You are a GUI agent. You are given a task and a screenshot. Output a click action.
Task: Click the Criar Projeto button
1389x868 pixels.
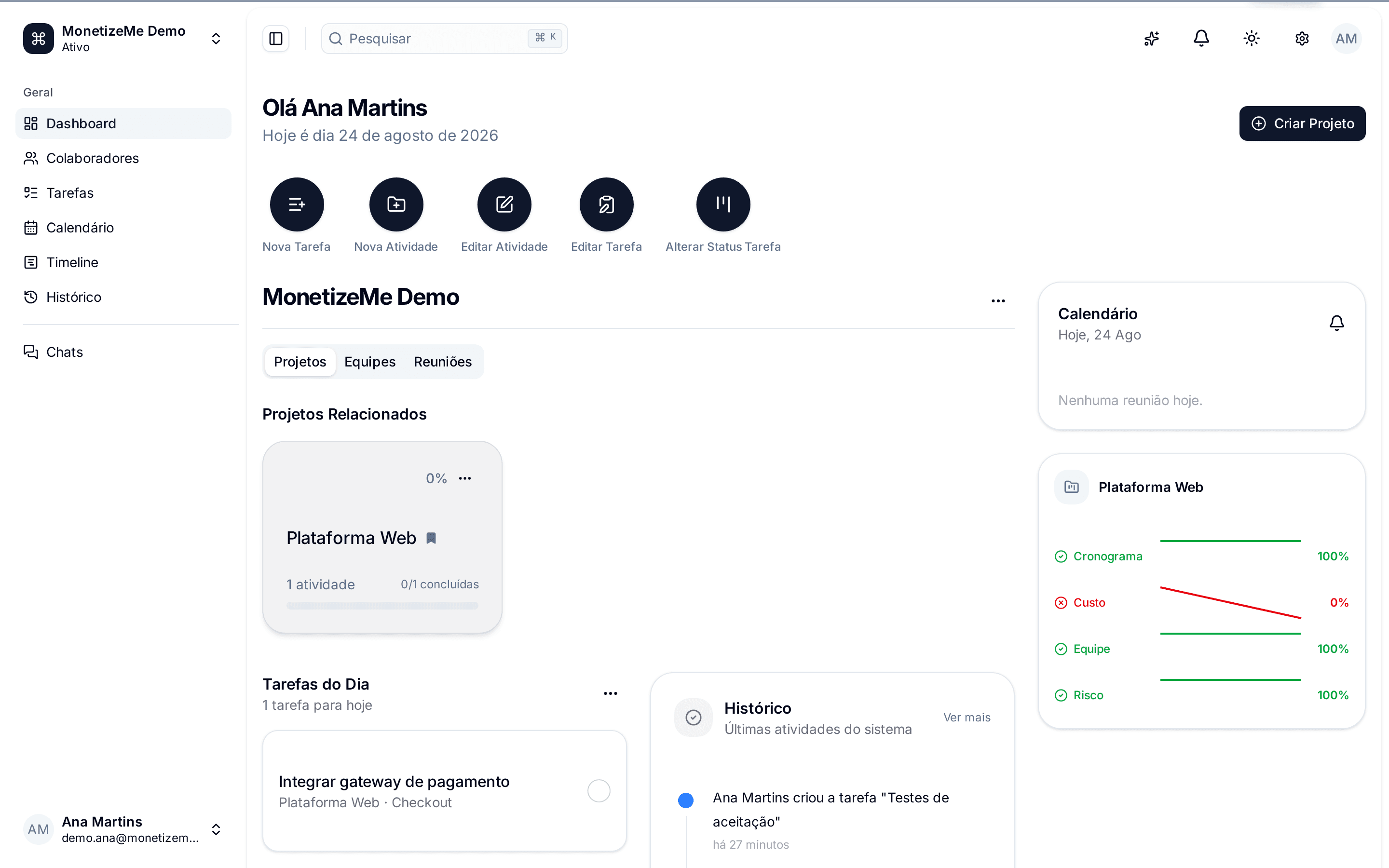click(1302, 123)
